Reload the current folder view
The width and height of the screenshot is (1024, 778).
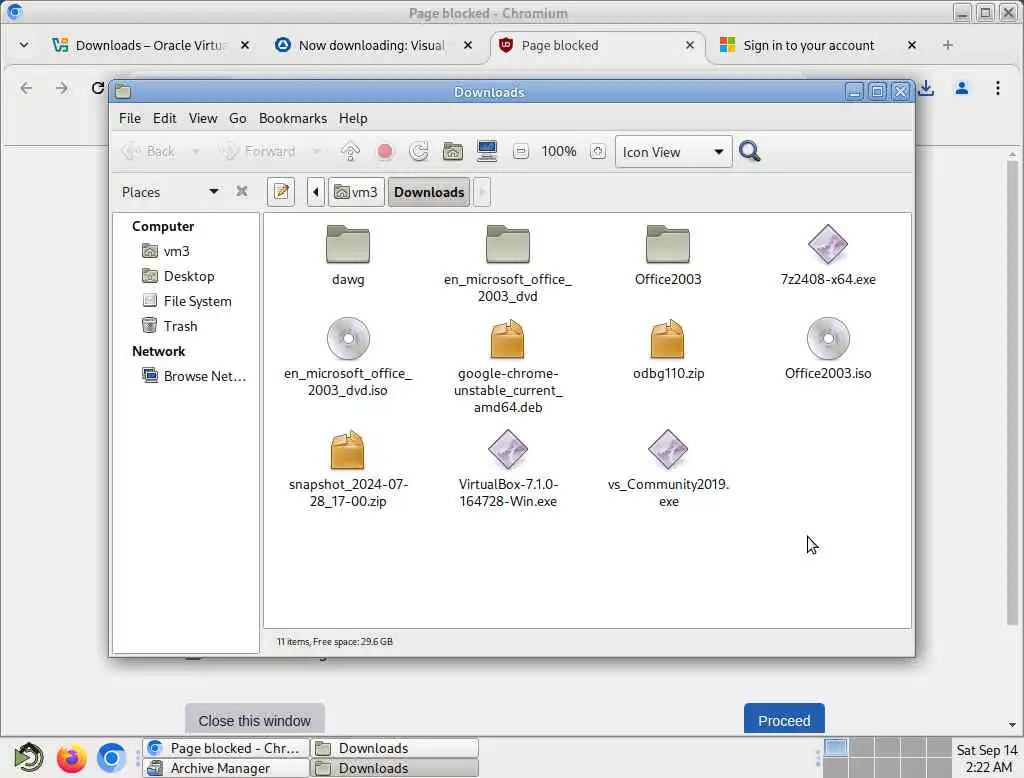(x=419, y=152)
